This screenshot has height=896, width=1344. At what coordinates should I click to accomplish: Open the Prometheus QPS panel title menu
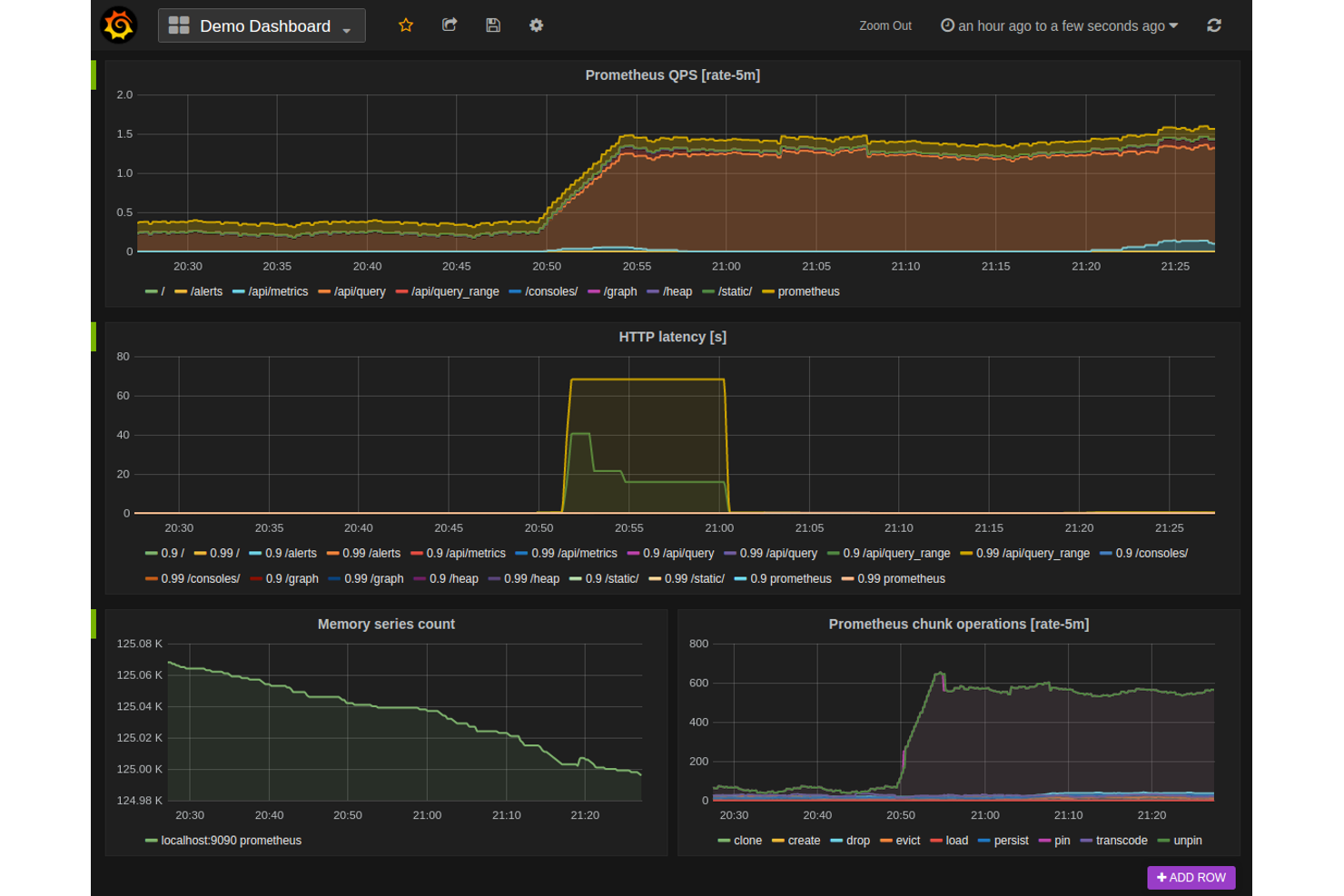point(673,75)
